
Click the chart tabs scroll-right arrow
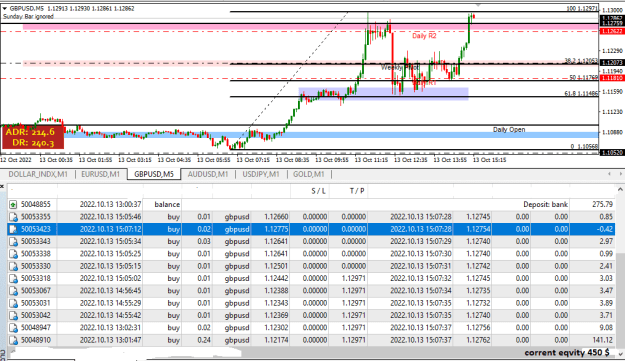620,174
